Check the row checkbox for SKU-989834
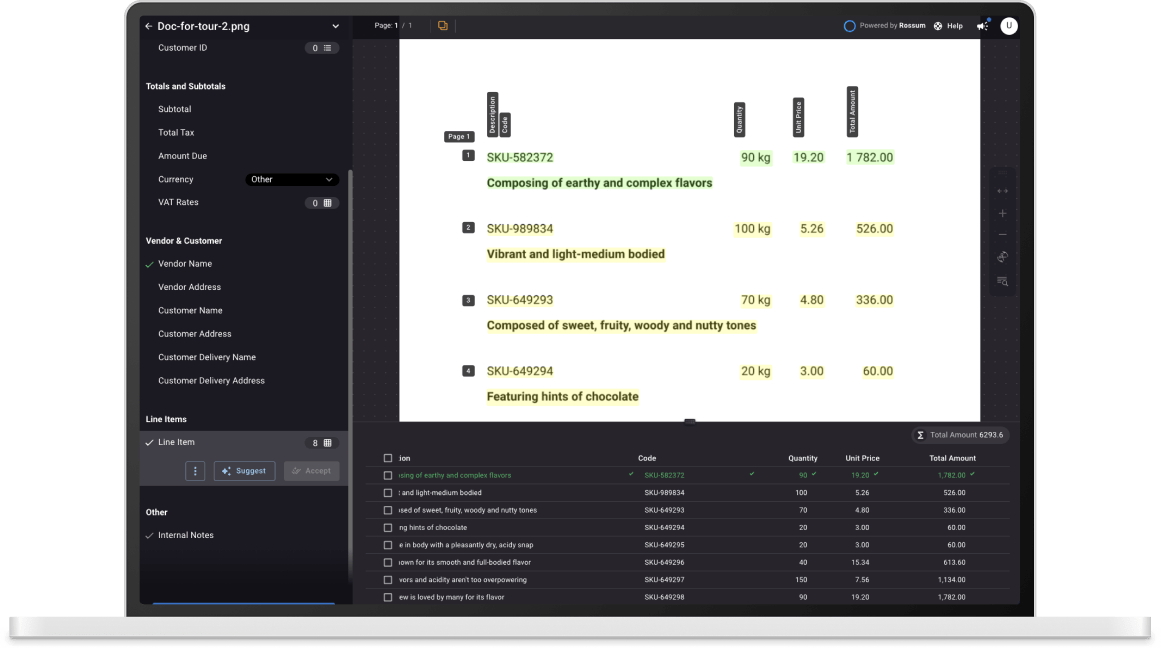The image size is (1161, 648). click(388, 493)
